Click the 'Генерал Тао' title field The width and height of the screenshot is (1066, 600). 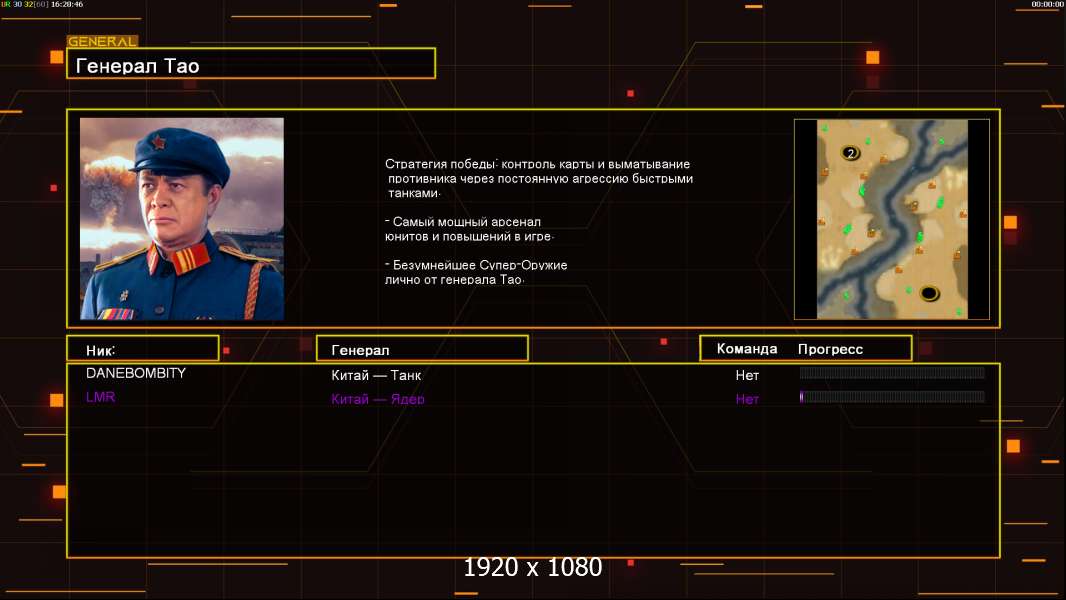tap(251, 64)
